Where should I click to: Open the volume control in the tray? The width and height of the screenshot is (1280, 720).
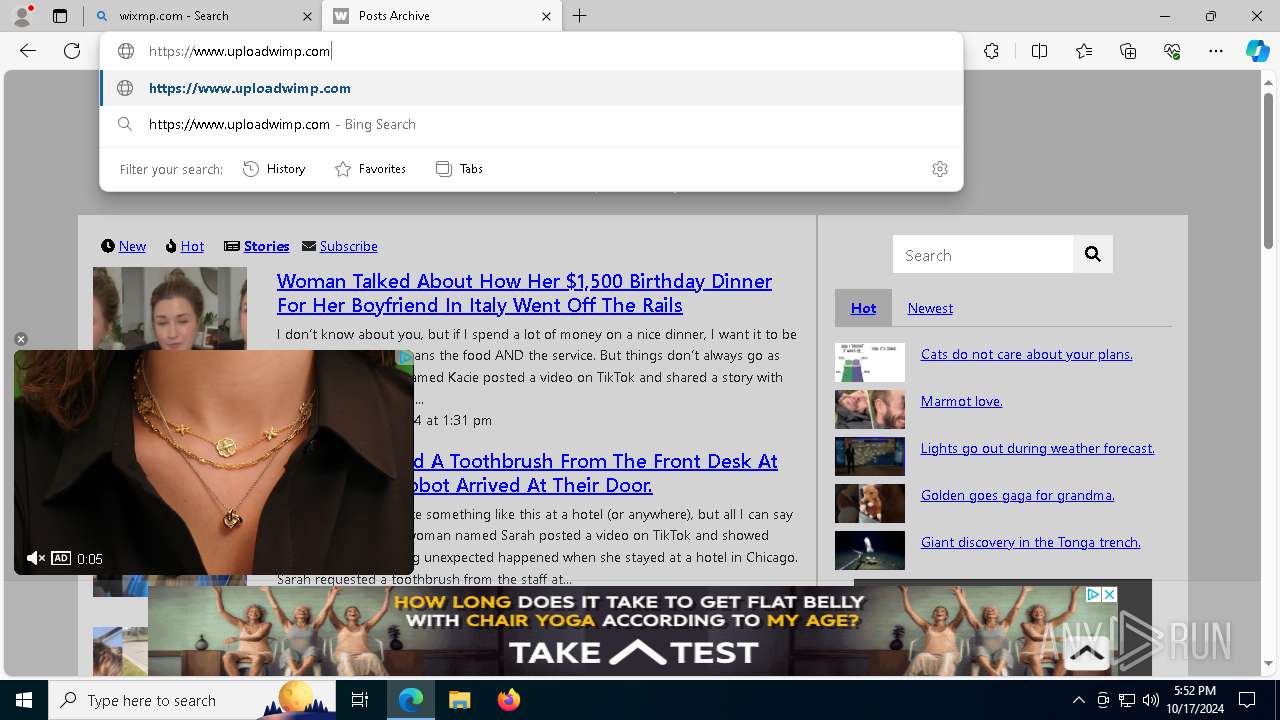coord(1151,700)
